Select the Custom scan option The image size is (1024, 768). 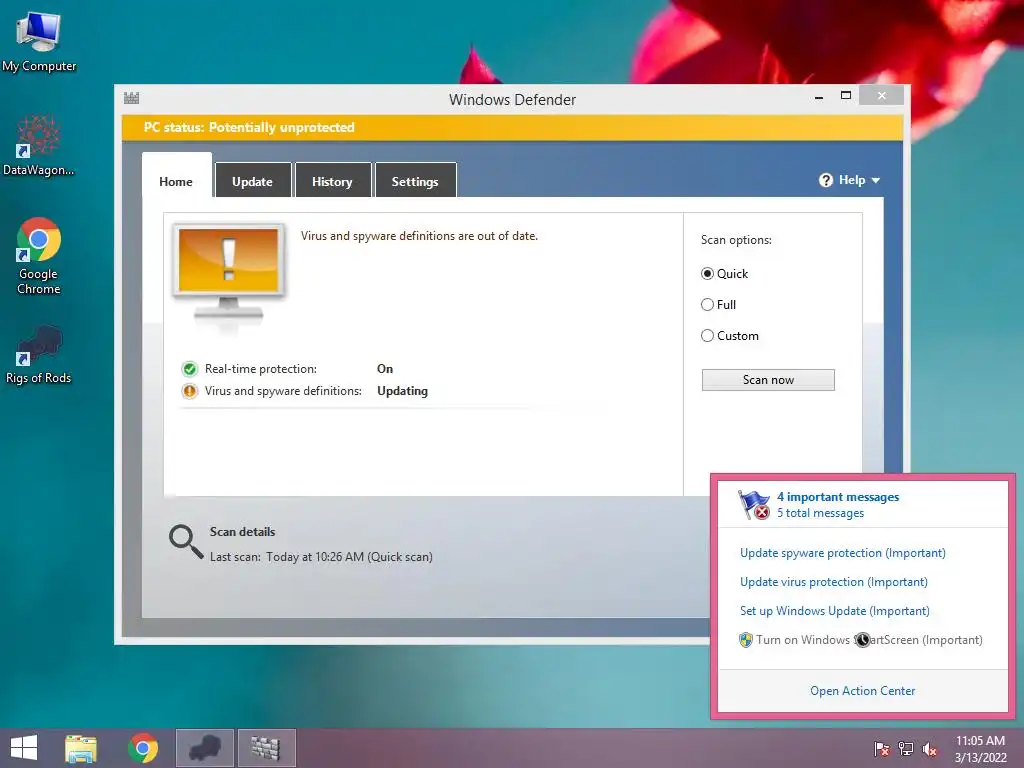point(729,336)
